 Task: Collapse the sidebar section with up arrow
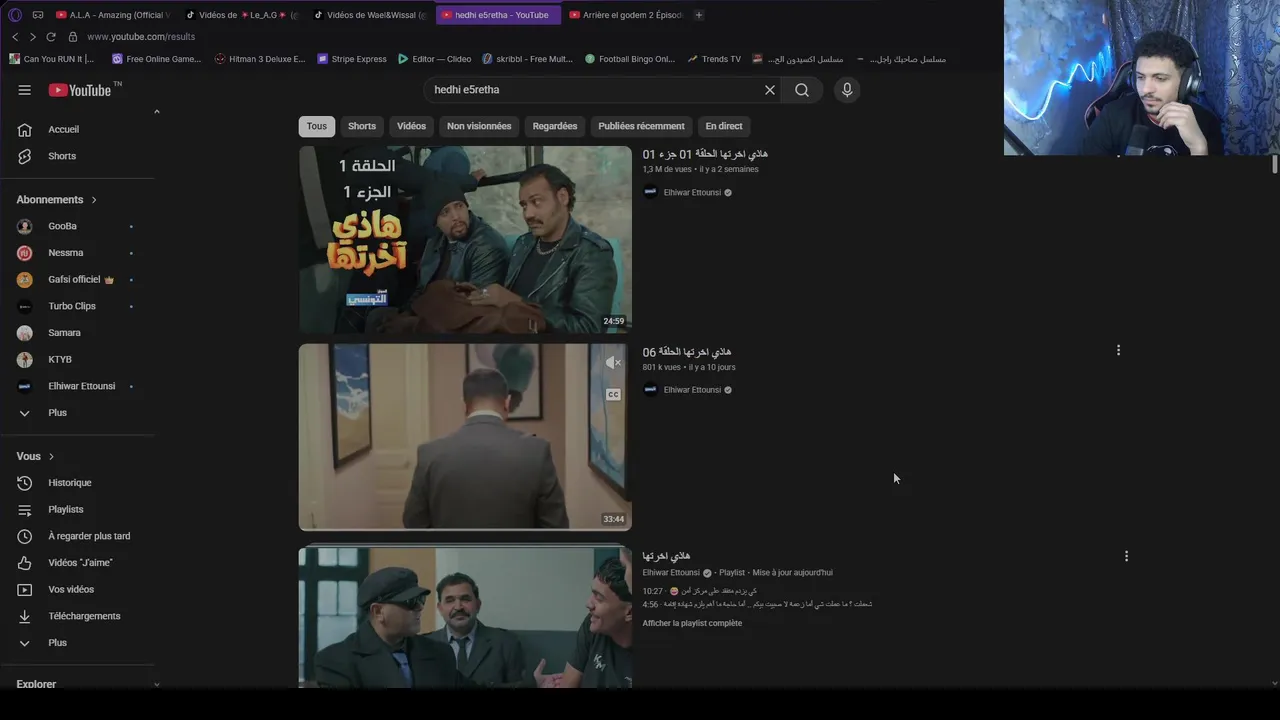click(x=156, y=112)
